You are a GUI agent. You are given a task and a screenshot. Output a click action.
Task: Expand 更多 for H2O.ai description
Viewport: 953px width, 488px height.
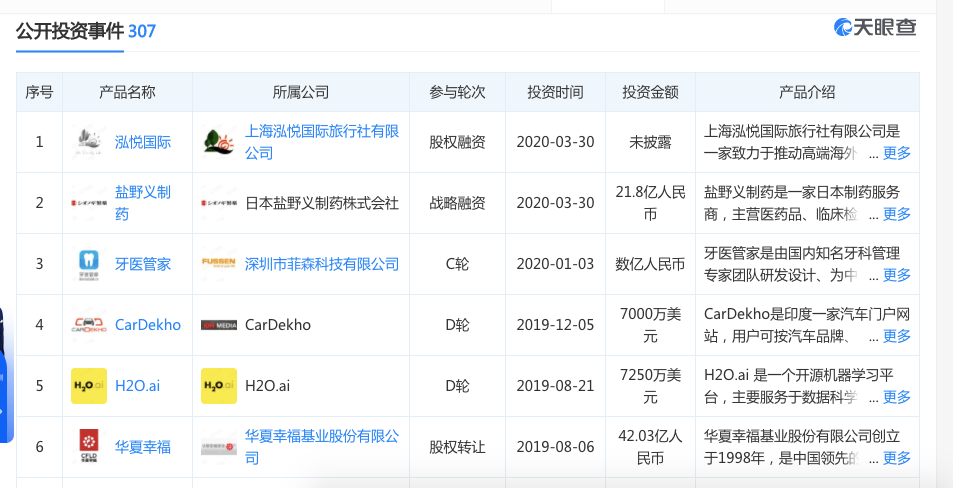(x=896, y=397)
